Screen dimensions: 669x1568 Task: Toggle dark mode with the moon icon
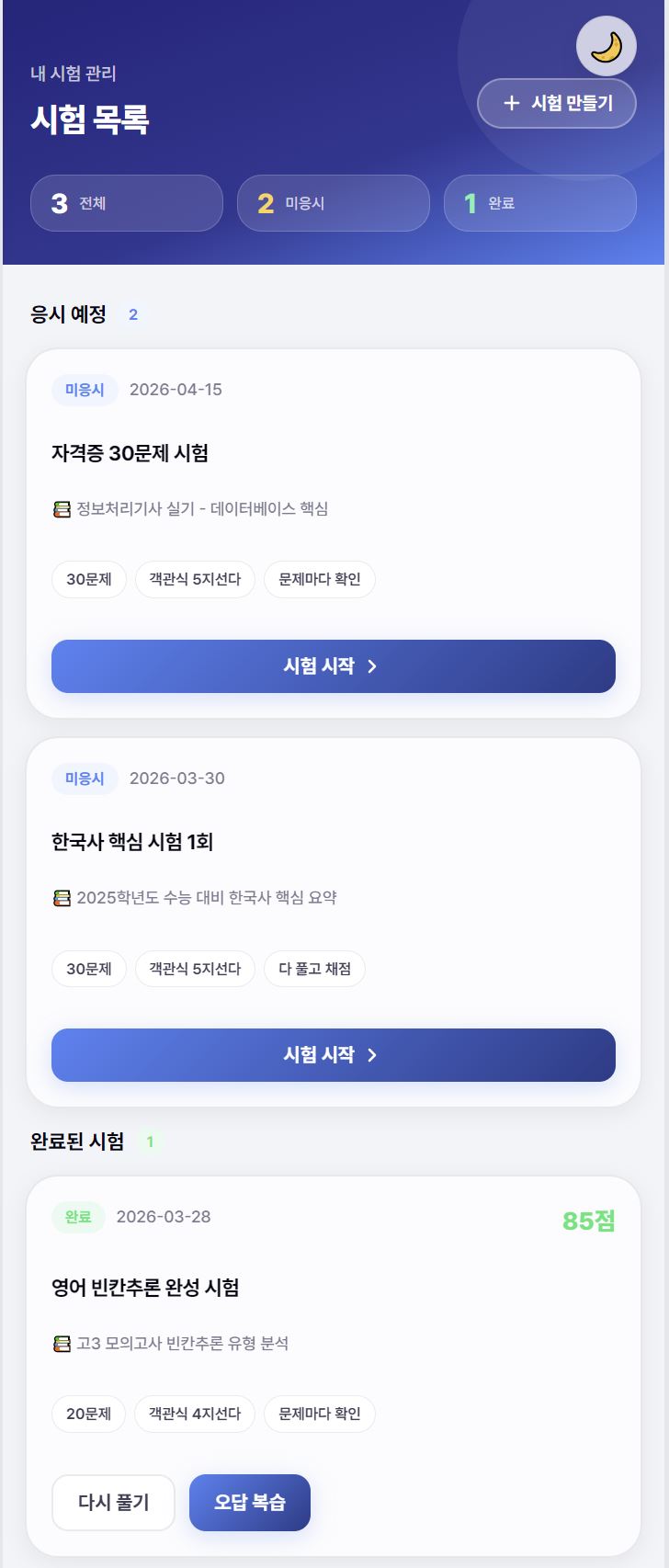coord(606,46)
